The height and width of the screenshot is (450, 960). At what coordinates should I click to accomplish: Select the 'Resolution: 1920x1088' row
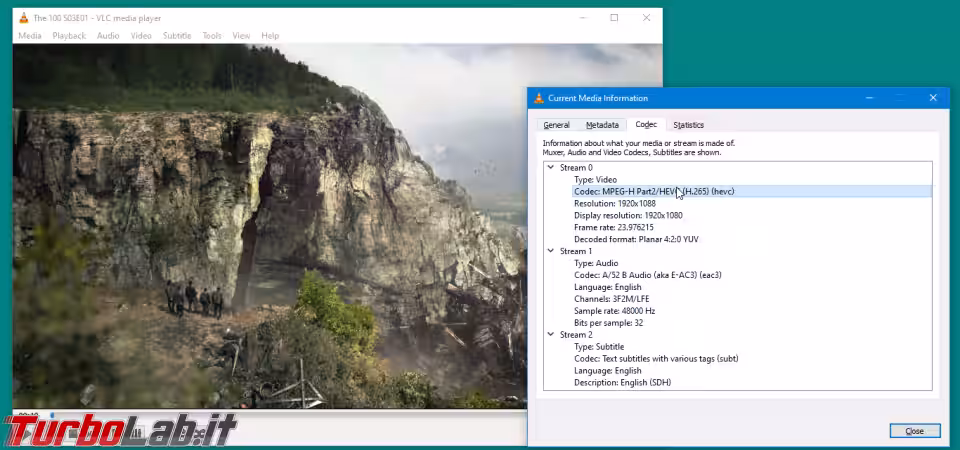752,203
